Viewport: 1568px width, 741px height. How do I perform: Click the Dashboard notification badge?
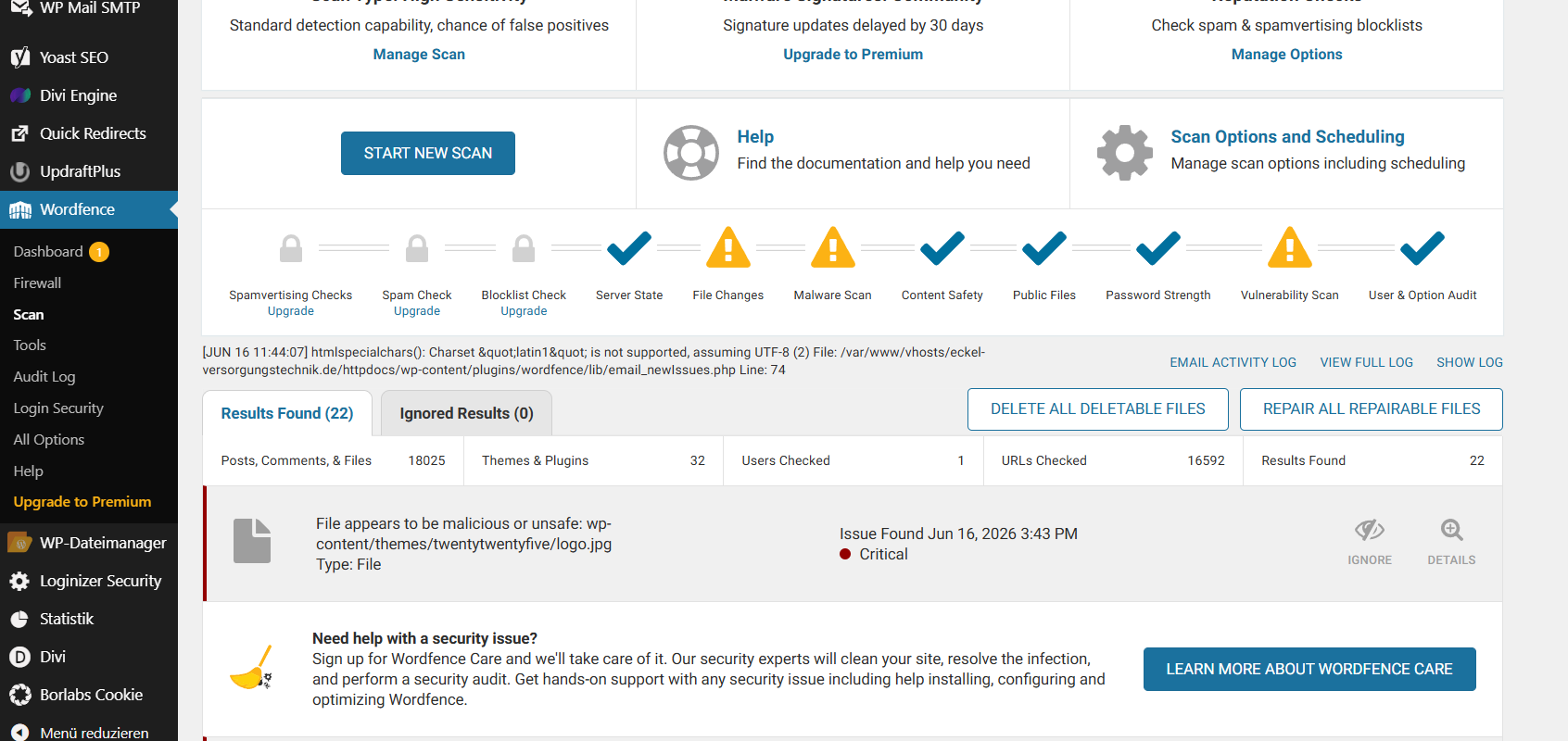(x=99, y=252)
